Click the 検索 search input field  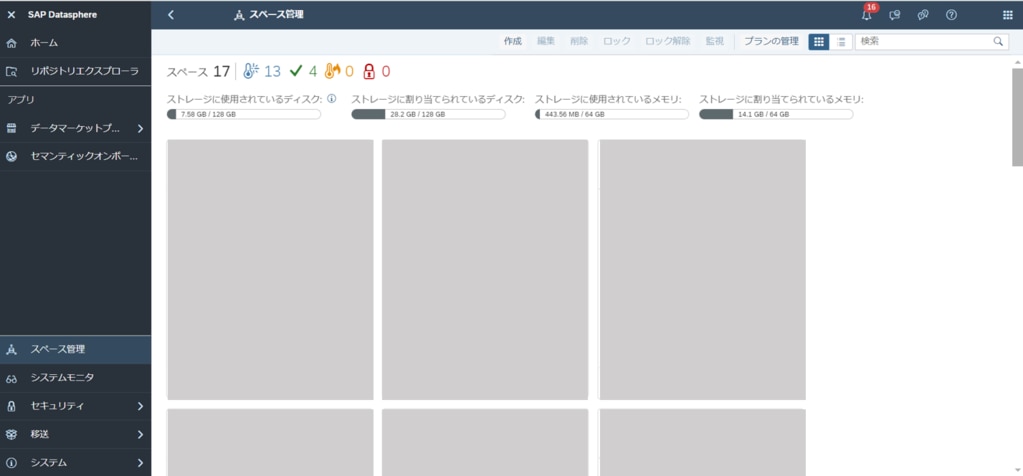[923, 42]
